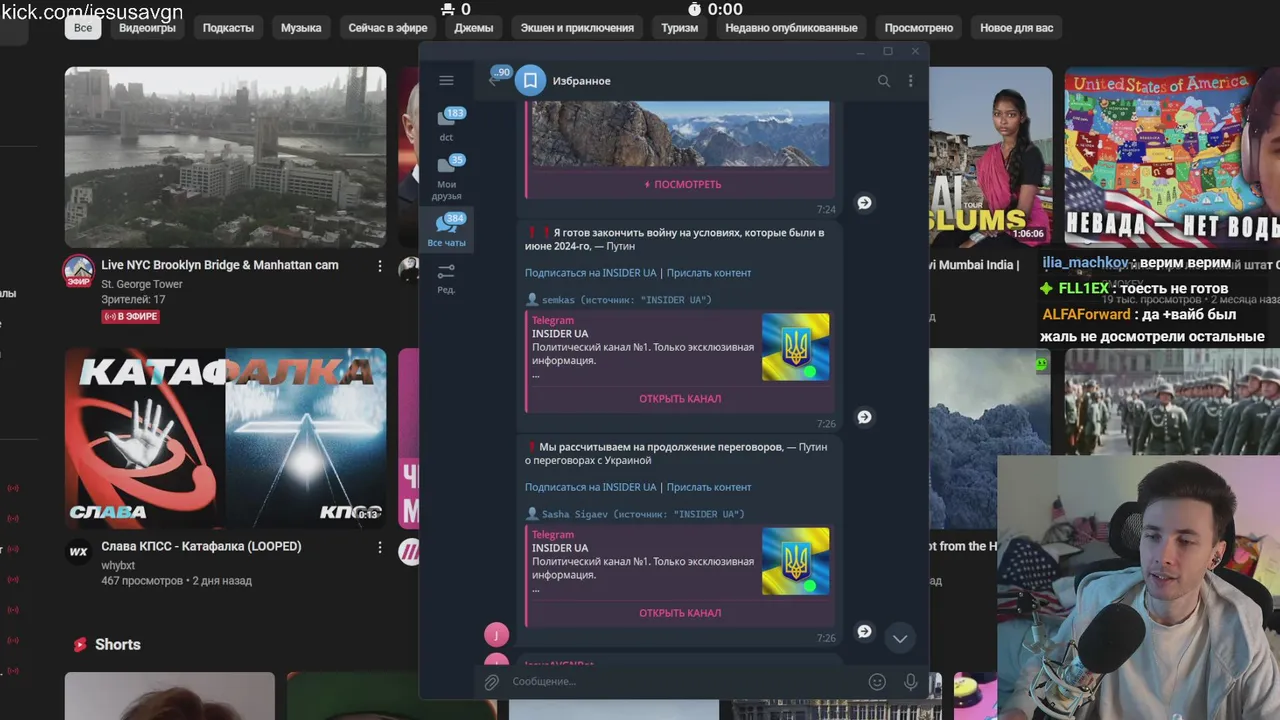This screenshot has width=1280, height=720.
Task: Click the first ОТКРЫТЬ КАНАЛ button
Action: 680,399
